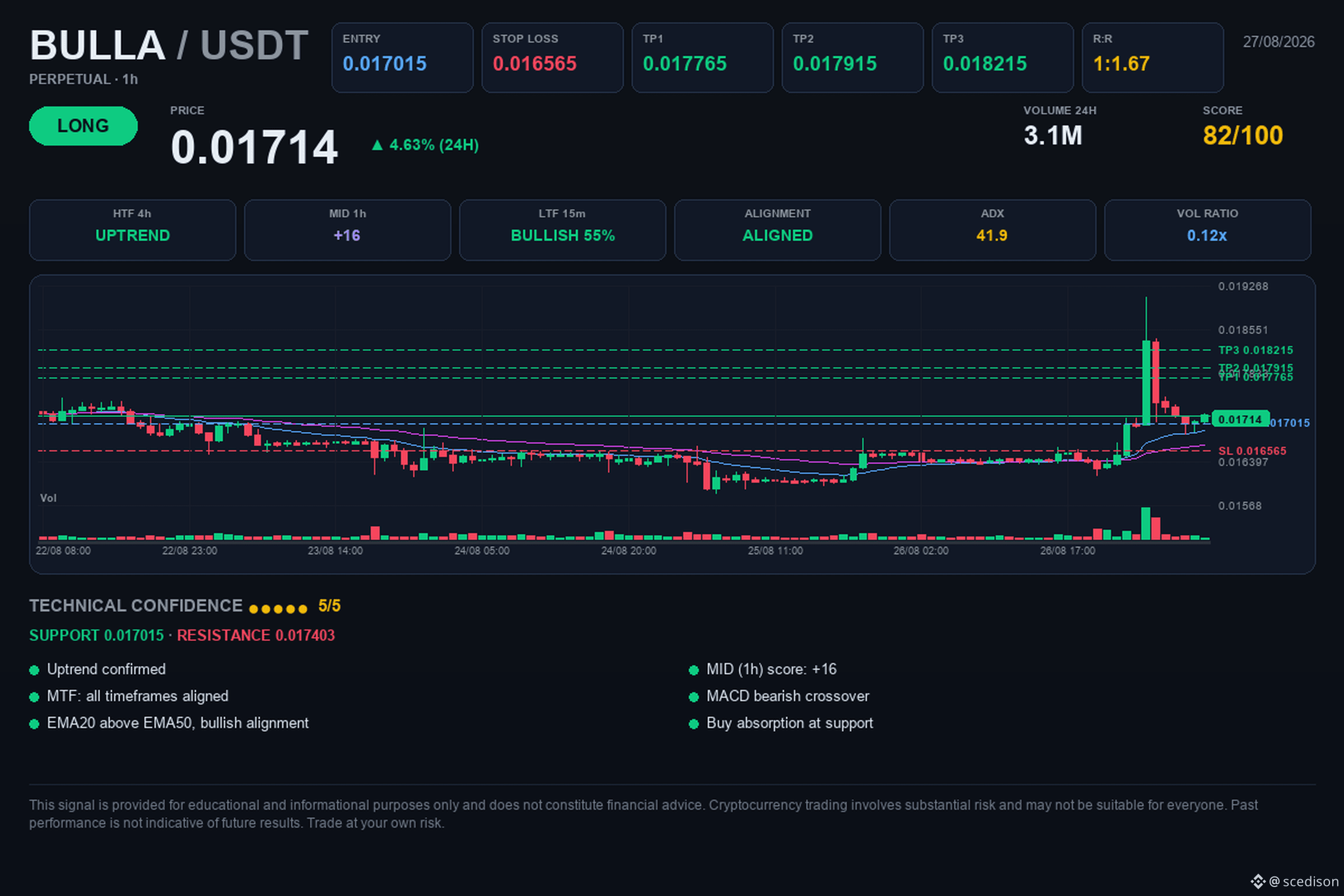Click the MID (1h) score: +16 bullet
This screenshot has width=1344, height=896.
[x=772, y=669]
